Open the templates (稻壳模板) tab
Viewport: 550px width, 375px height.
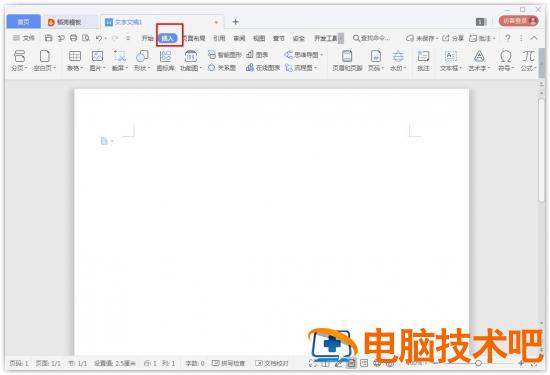[x=69, y=22]
